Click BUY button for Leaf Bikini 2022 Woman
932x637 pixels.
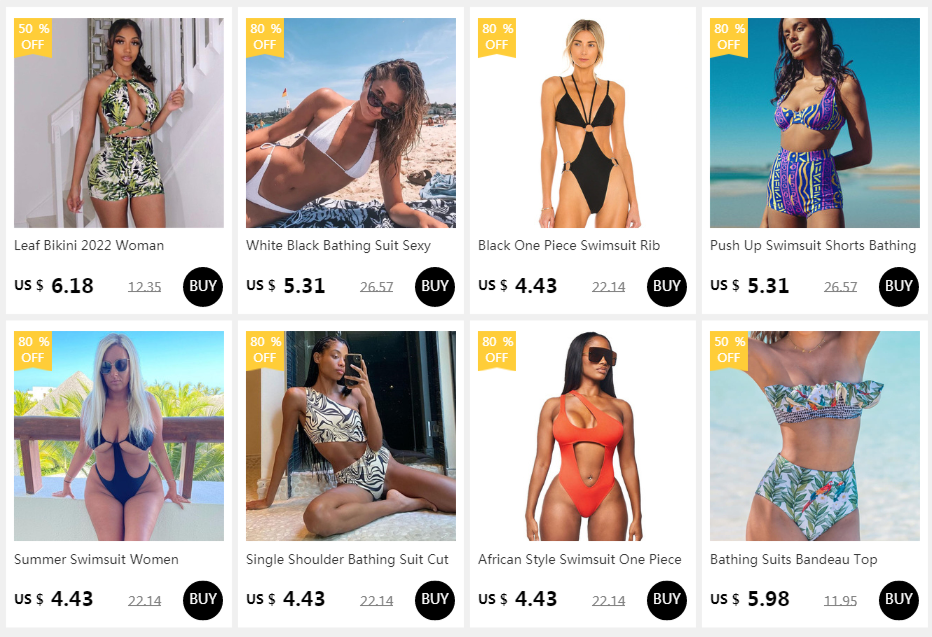point(203,286)
